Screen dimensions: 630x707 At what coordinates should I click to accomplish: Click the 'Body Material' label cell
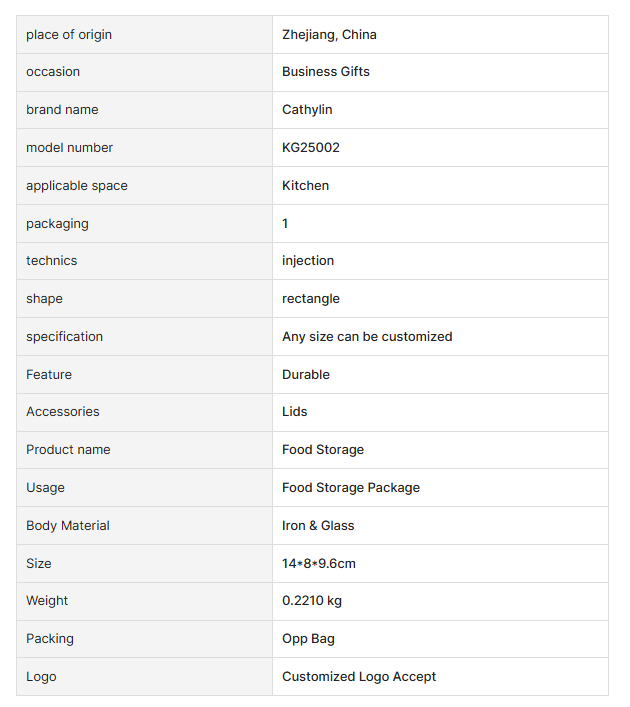coord(68,526)
